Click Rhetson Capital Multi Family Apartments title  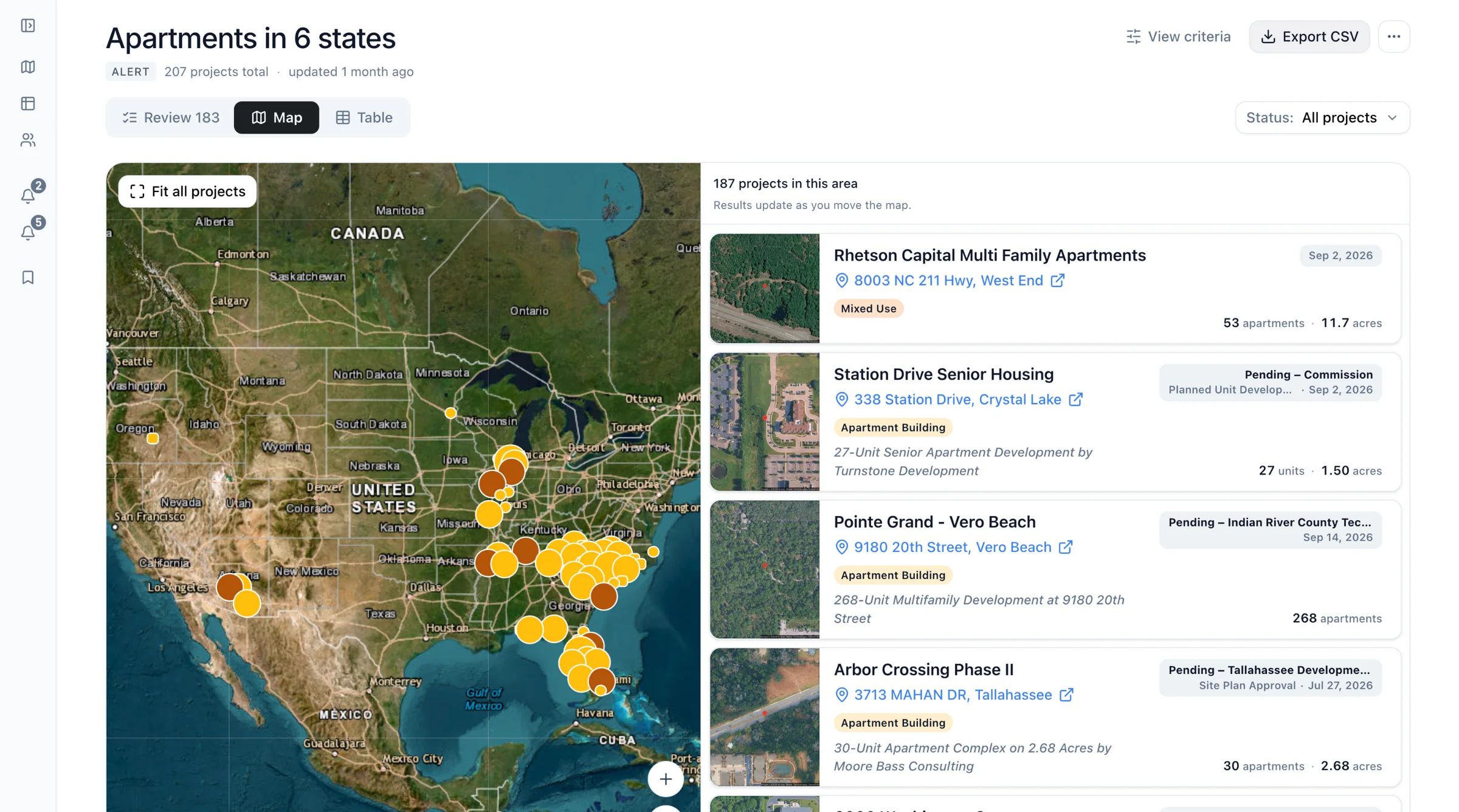(990, 255)
